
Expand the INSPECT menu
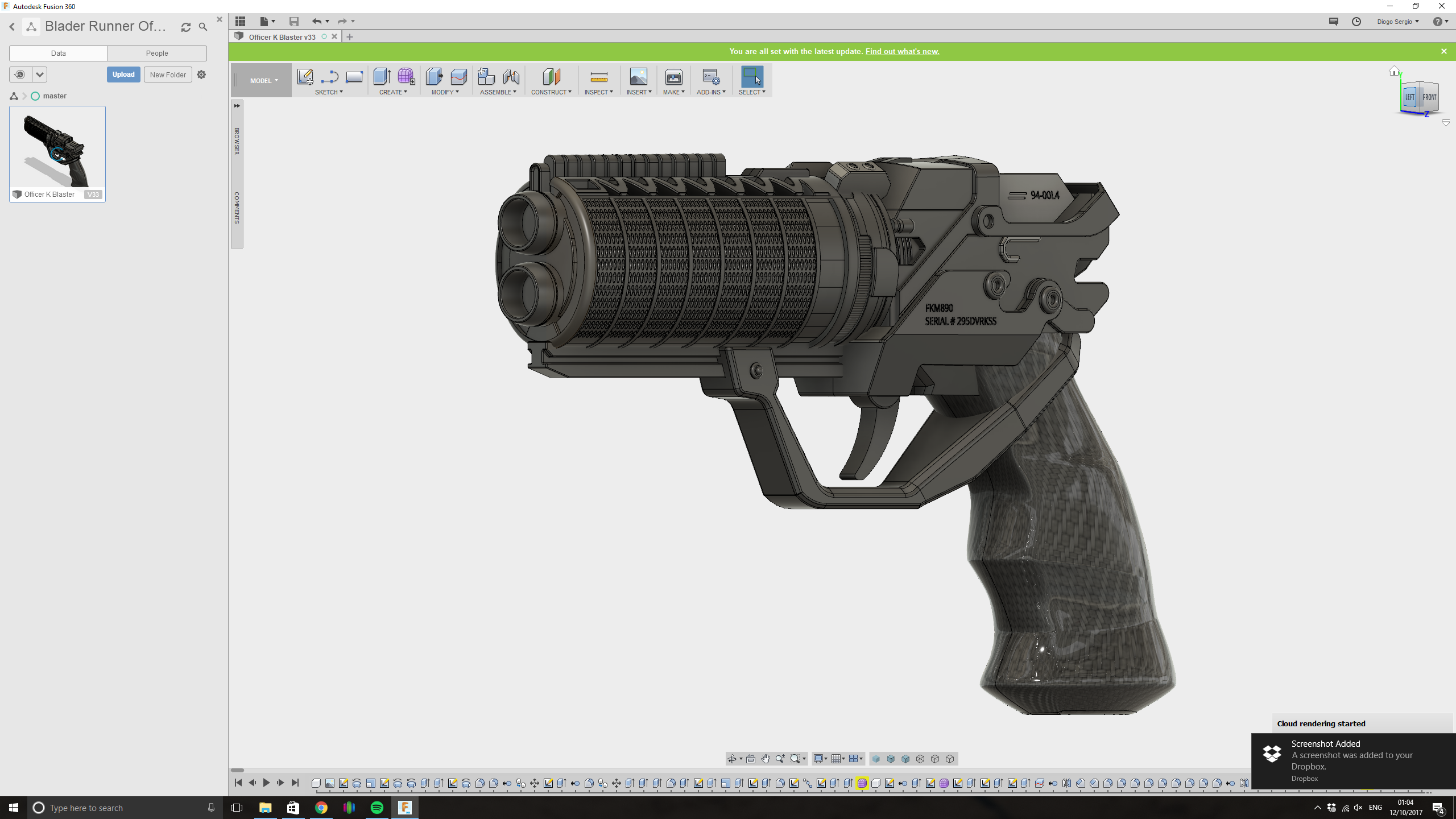tap(599, 92)
